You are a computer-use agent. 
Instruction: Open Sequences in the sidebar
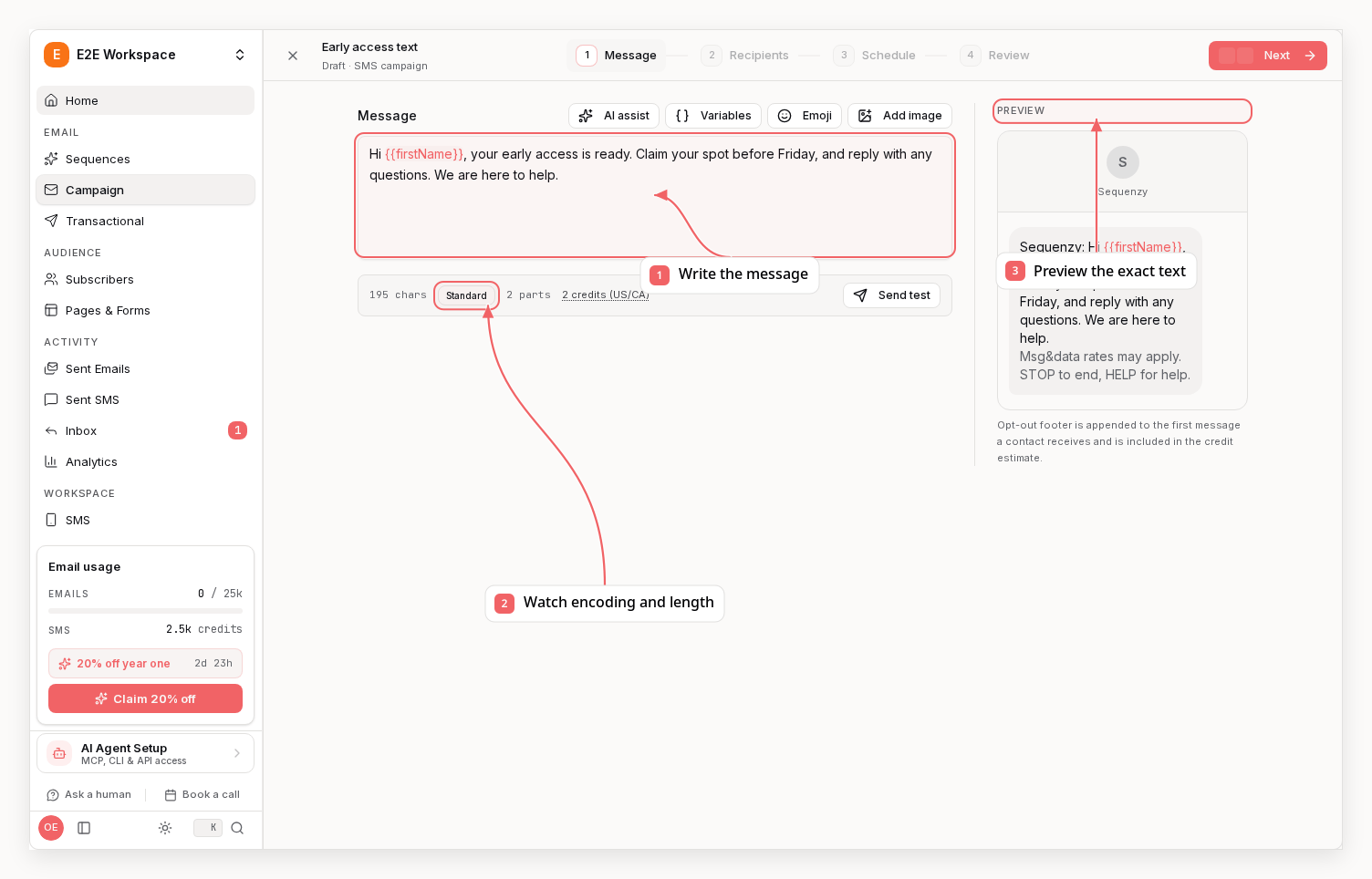pyautogui.click(x=145, y=159)
